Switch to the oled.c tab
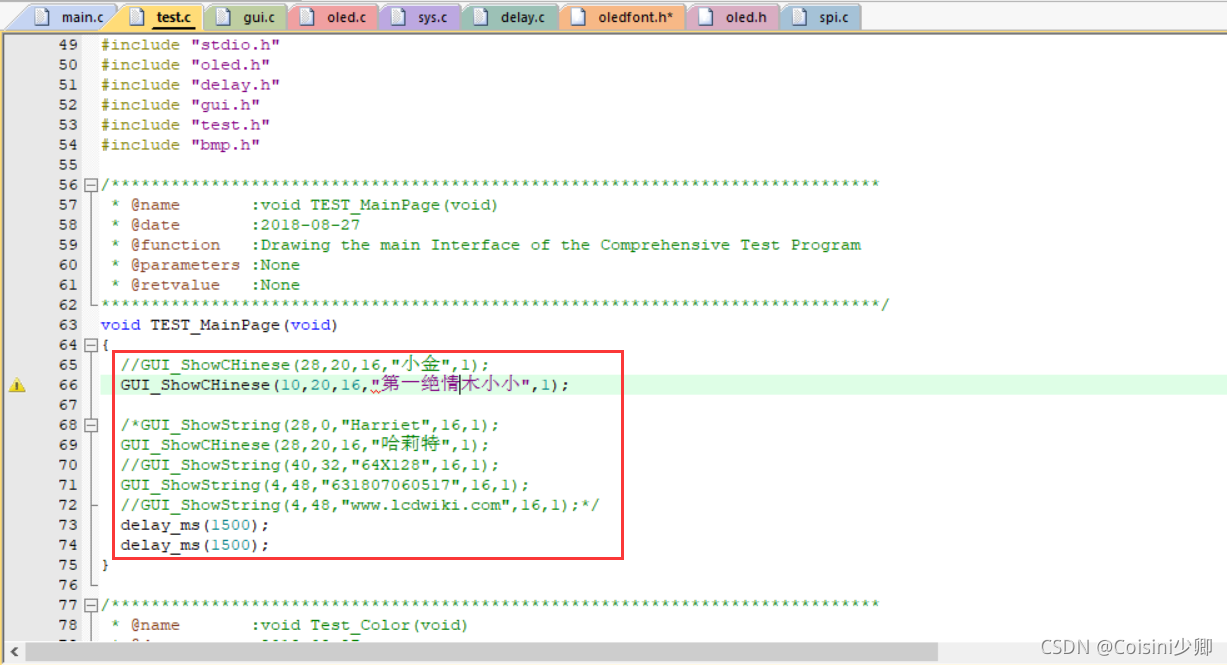This screenshot has width=1227, height=665. pos(334,17)
